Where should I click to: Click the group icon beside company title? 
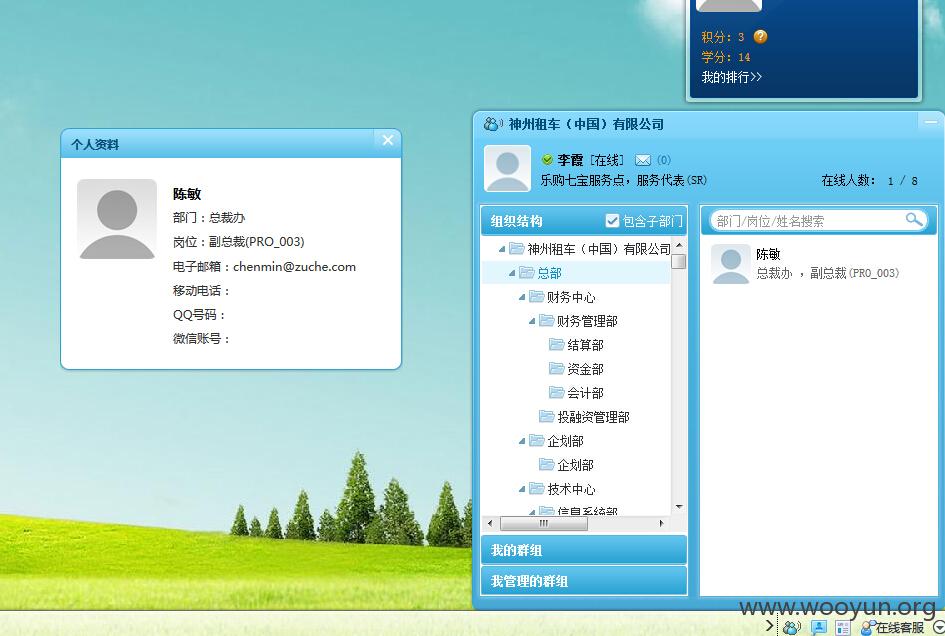493,124
